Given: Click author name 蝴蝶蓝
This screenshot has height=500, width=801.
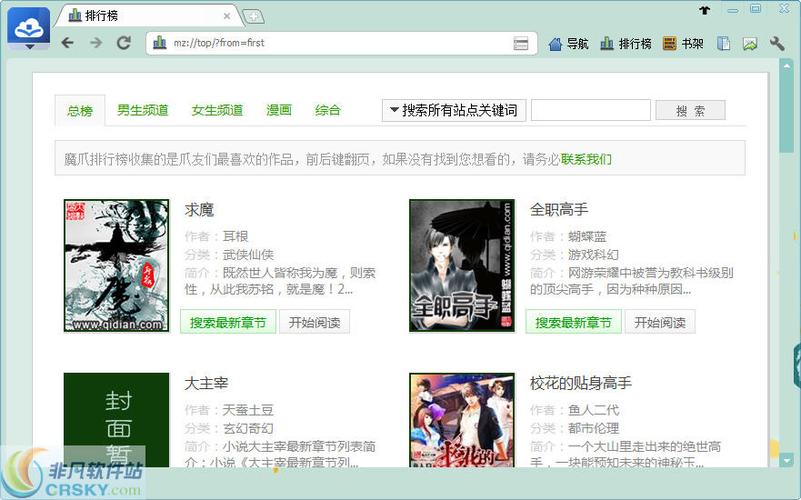Looking at the screenshot, I should pos(587,236).
